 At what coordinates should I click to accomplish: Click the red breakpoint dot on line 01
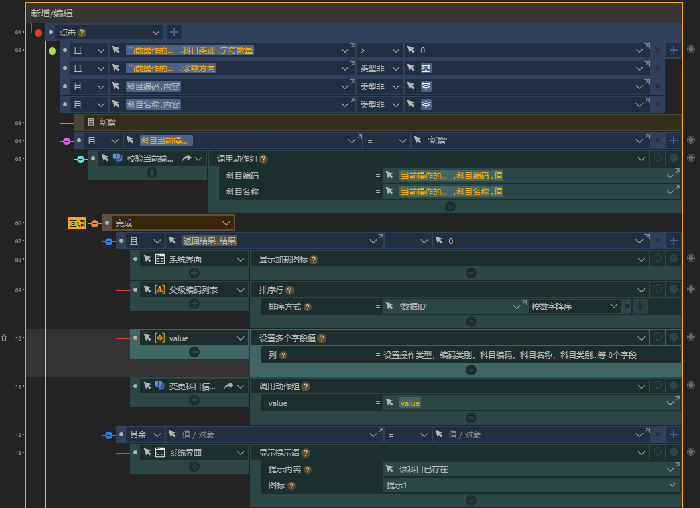tap(39, 33)
